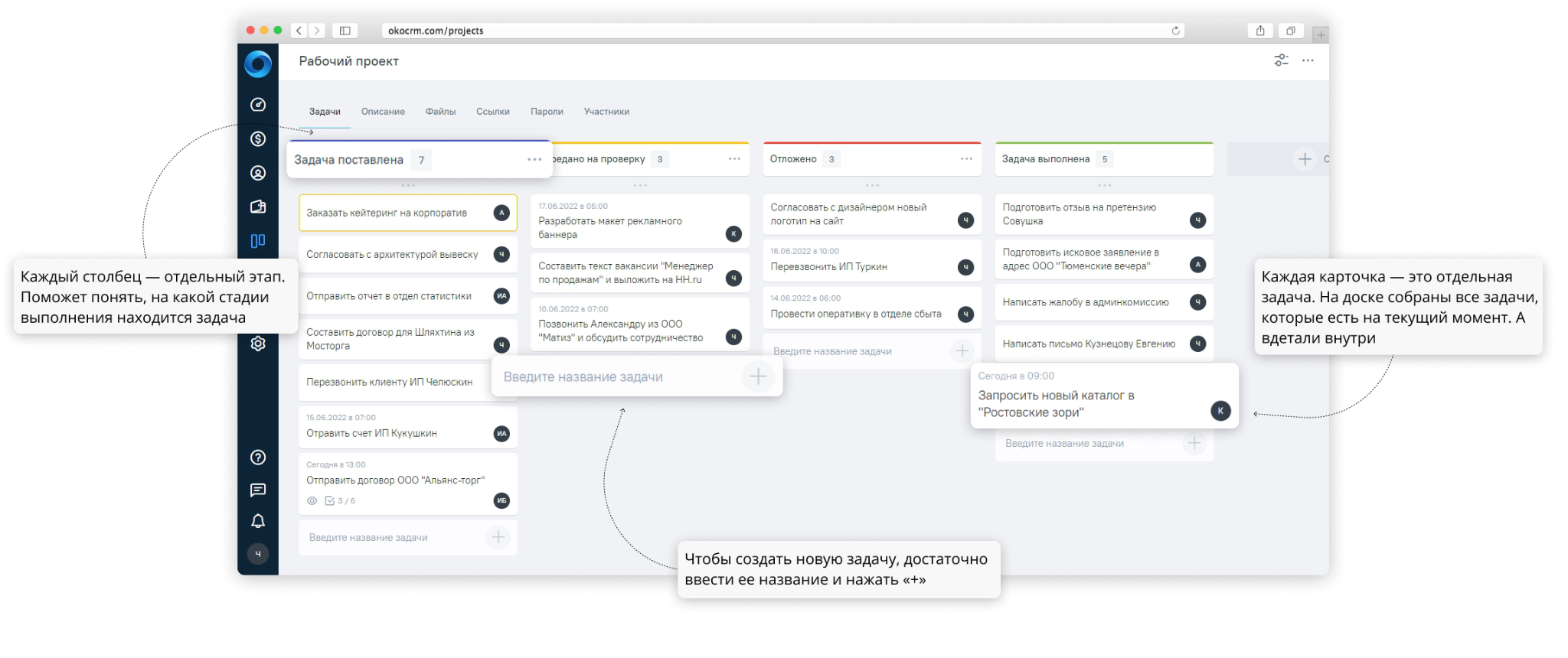Open the settings gear in sidebar
Image resolution: width=1568 pixels, height=658 pixels.
pos(258,344)
